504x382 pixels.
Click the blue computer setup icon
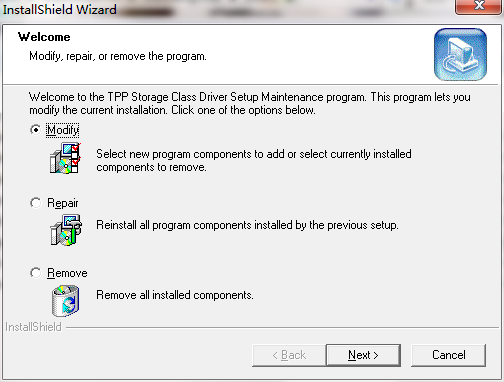pyautogui.click(x=460, y=54)
